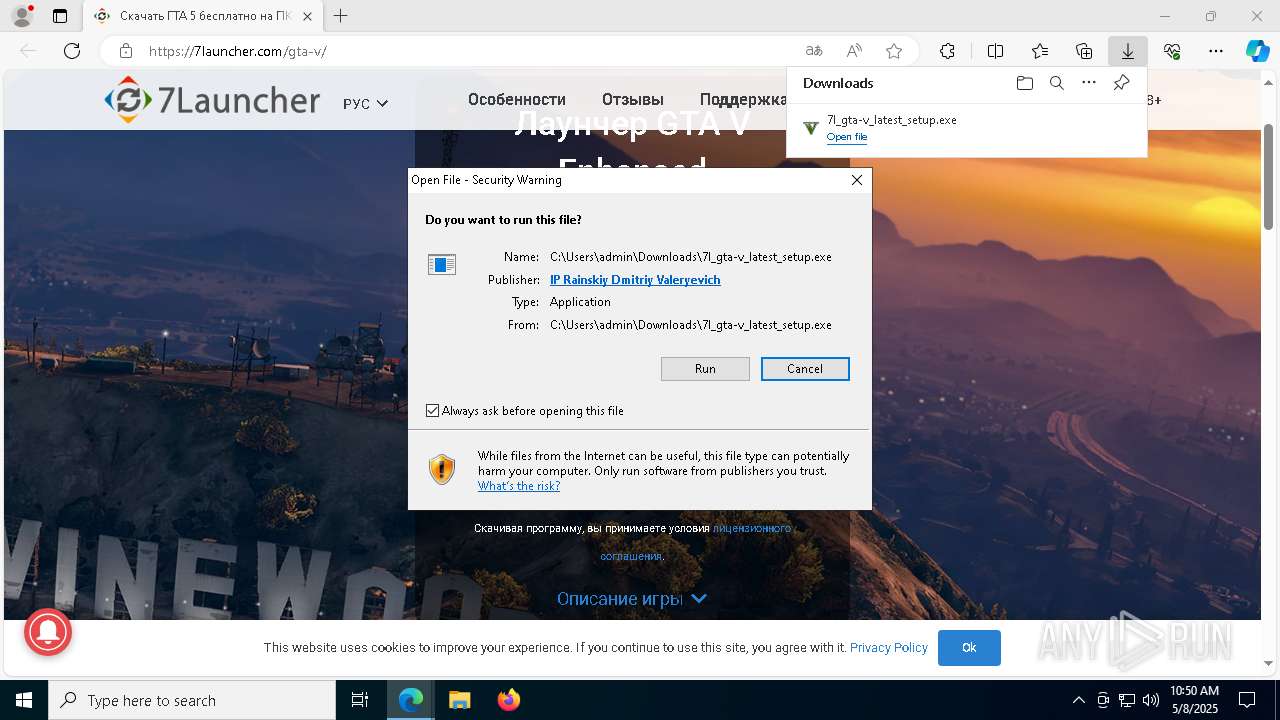Click the browser back arrow
This screenshot has height=720, width=1280.
pyautogui.click(x=28, y=51)
